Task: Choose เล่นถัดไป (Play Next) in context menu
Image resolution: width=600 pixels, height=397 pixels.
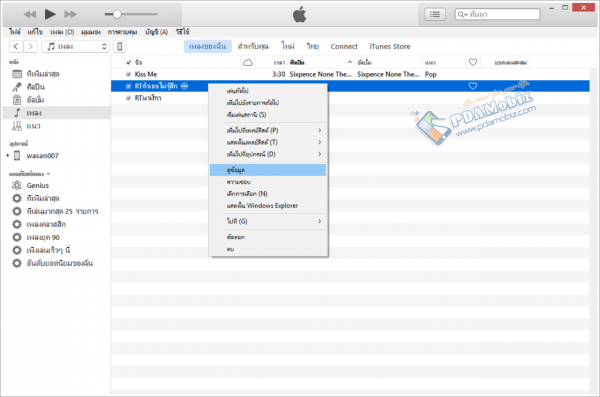Action: click(x=268, y=91)
